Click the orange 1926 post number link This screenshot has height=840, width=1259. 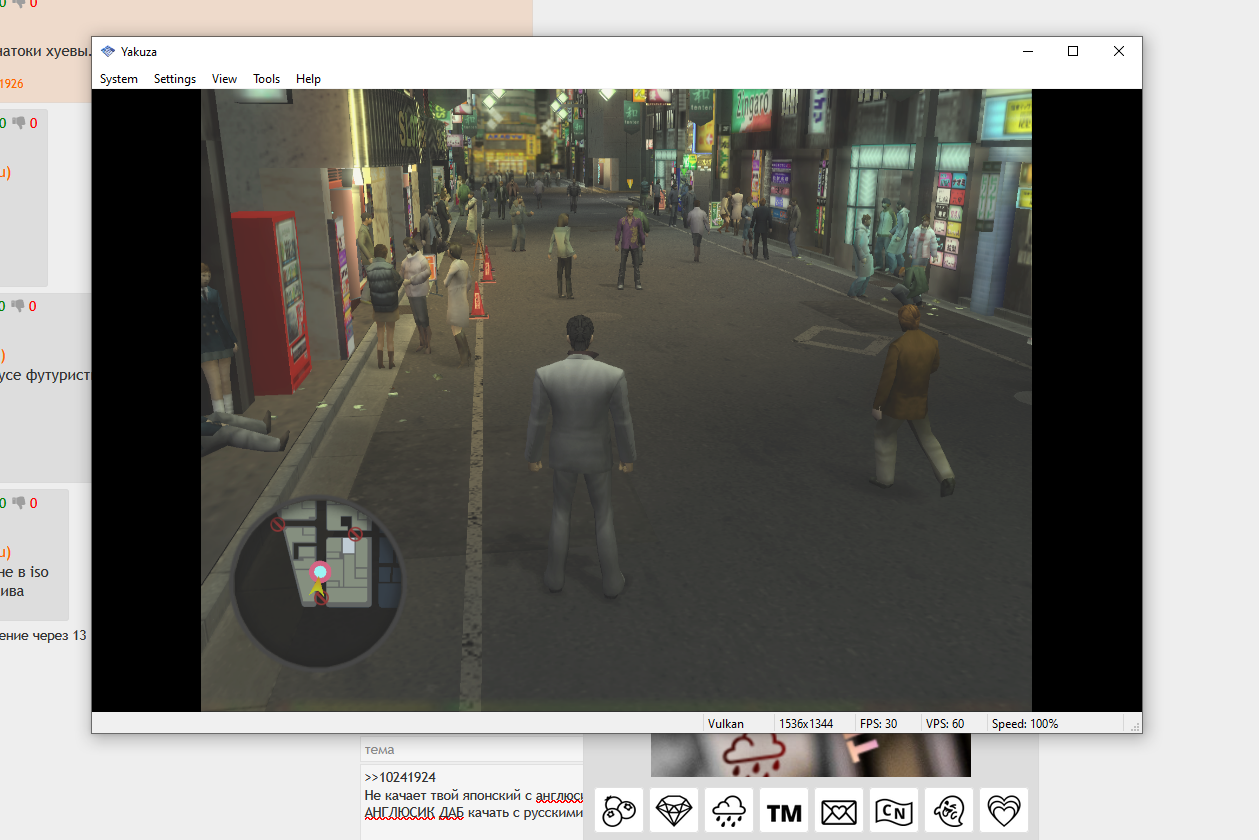11,84
